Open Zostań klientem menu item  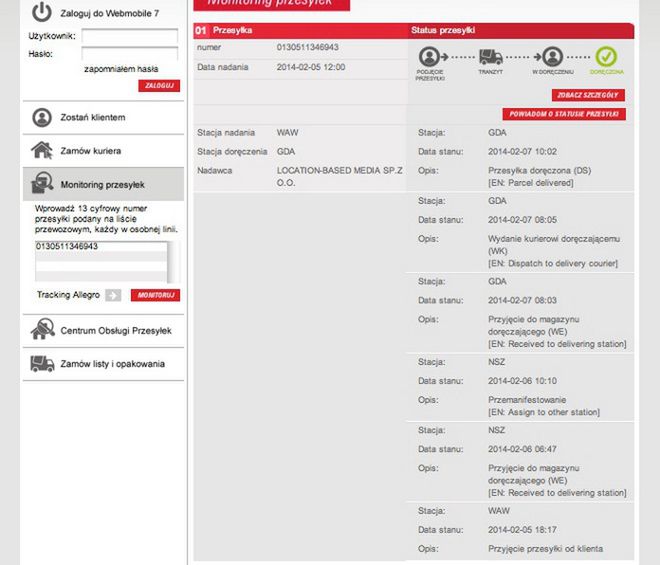pos(104,117)
